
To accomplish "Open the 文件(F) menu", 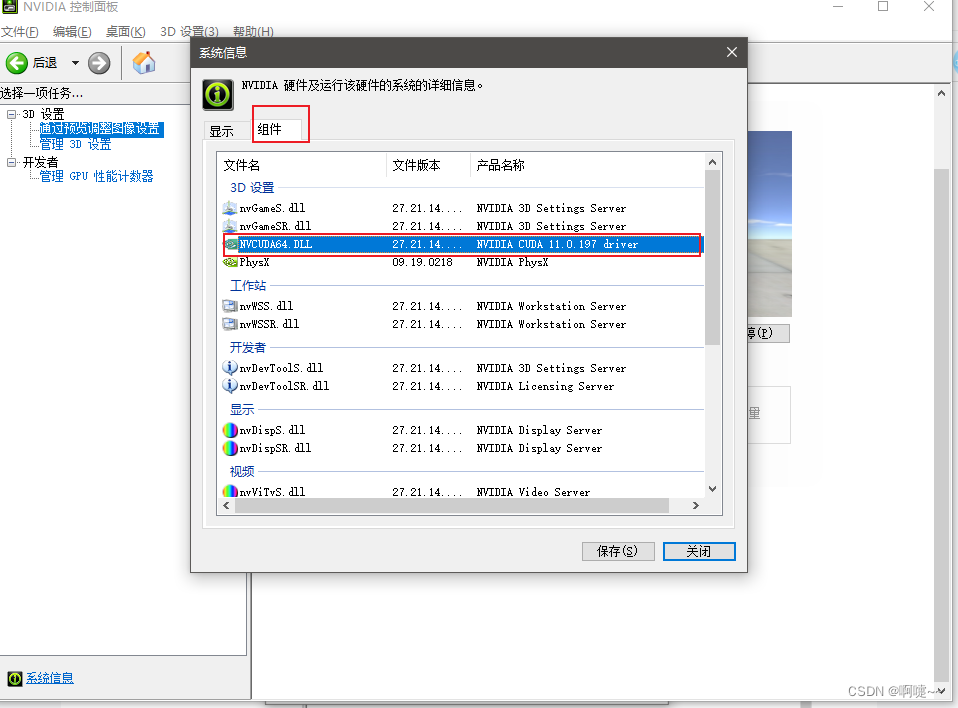I will (x=20, y=32).
